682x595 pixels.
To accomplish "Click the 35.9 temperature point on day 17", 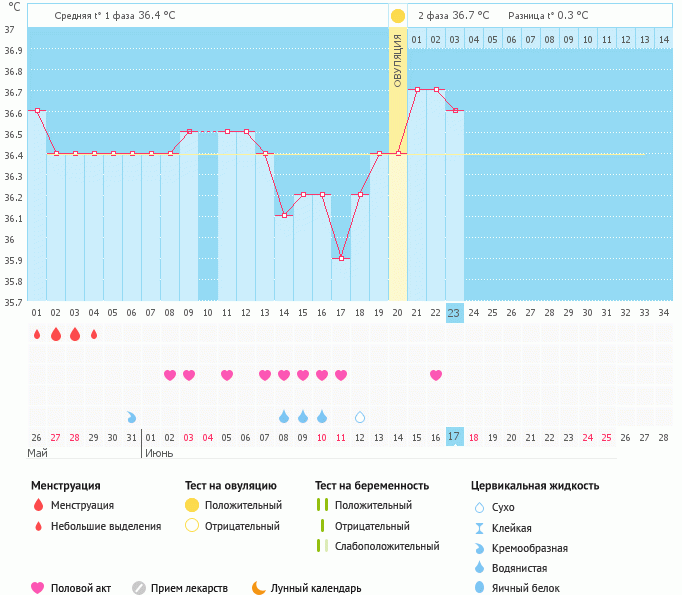I will pyautogui.click(x=341, y=258).
